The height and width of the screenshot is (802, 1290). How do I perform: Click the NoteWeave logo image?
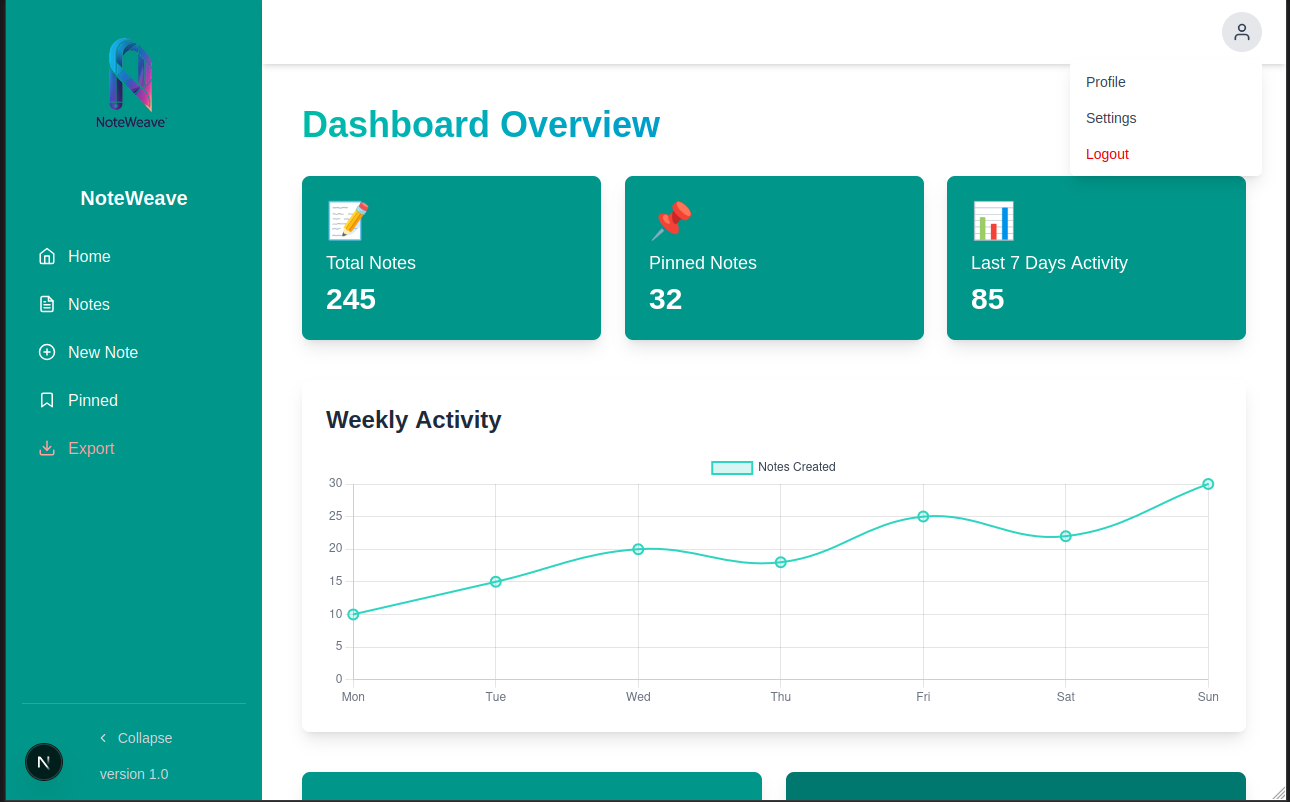click(131, 84)
